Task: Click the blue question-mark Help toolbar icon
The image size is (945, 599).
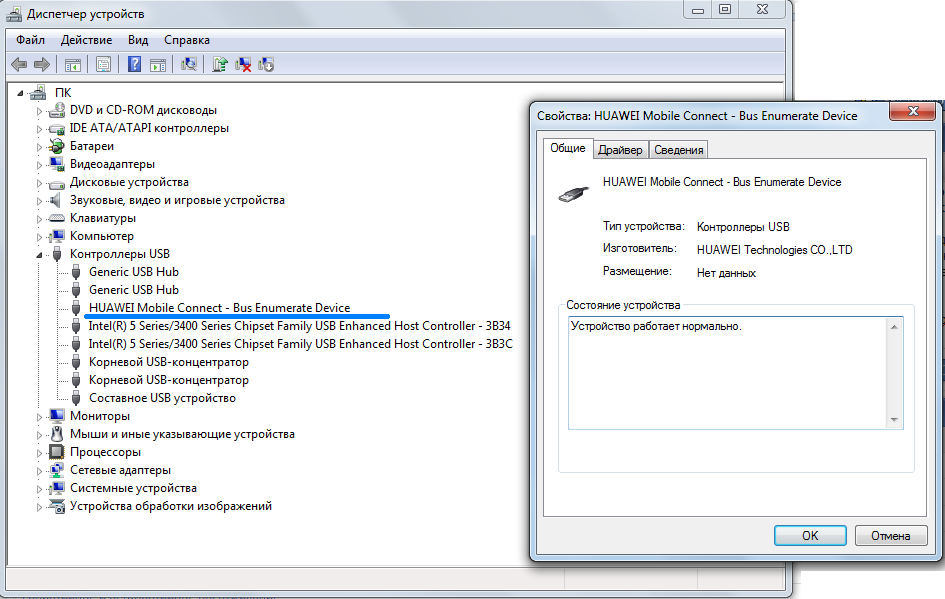Action: 134,64
